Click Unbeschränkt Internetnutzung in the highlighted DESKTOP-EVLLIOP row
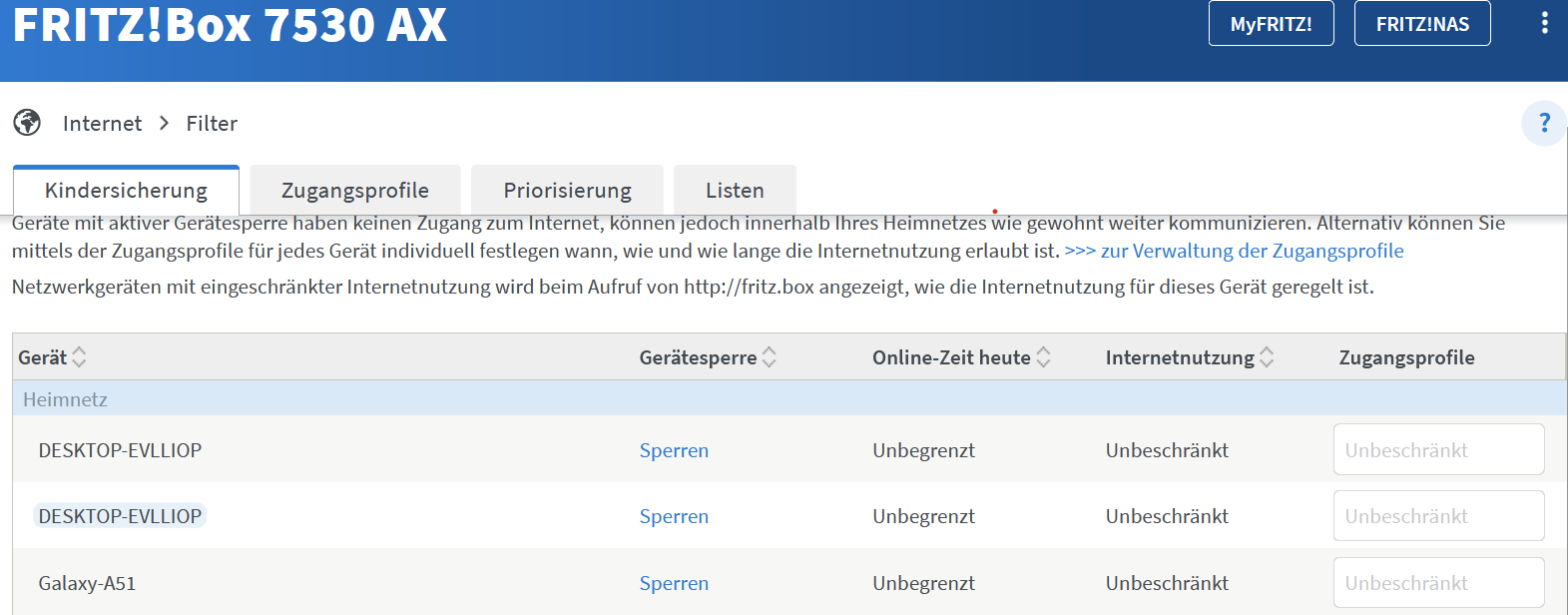 (1167, 516)
